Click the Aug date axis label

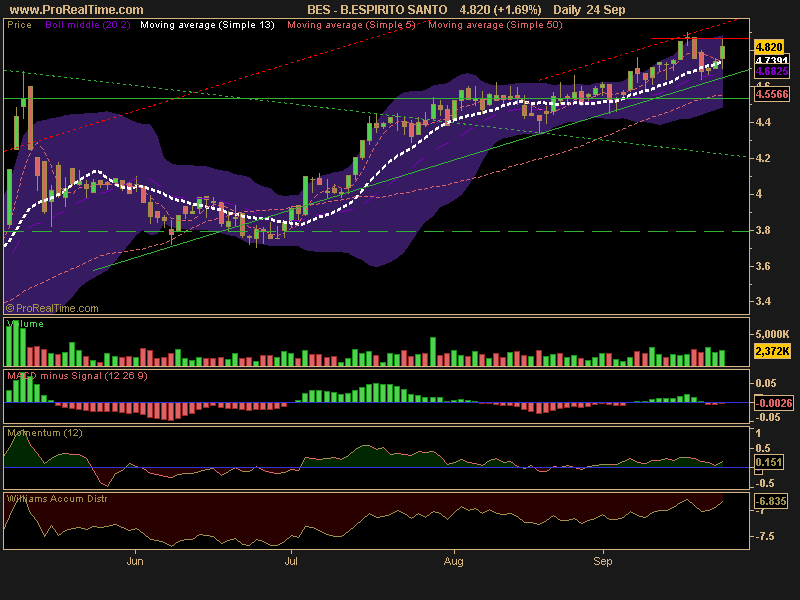(x=454, y=562)
